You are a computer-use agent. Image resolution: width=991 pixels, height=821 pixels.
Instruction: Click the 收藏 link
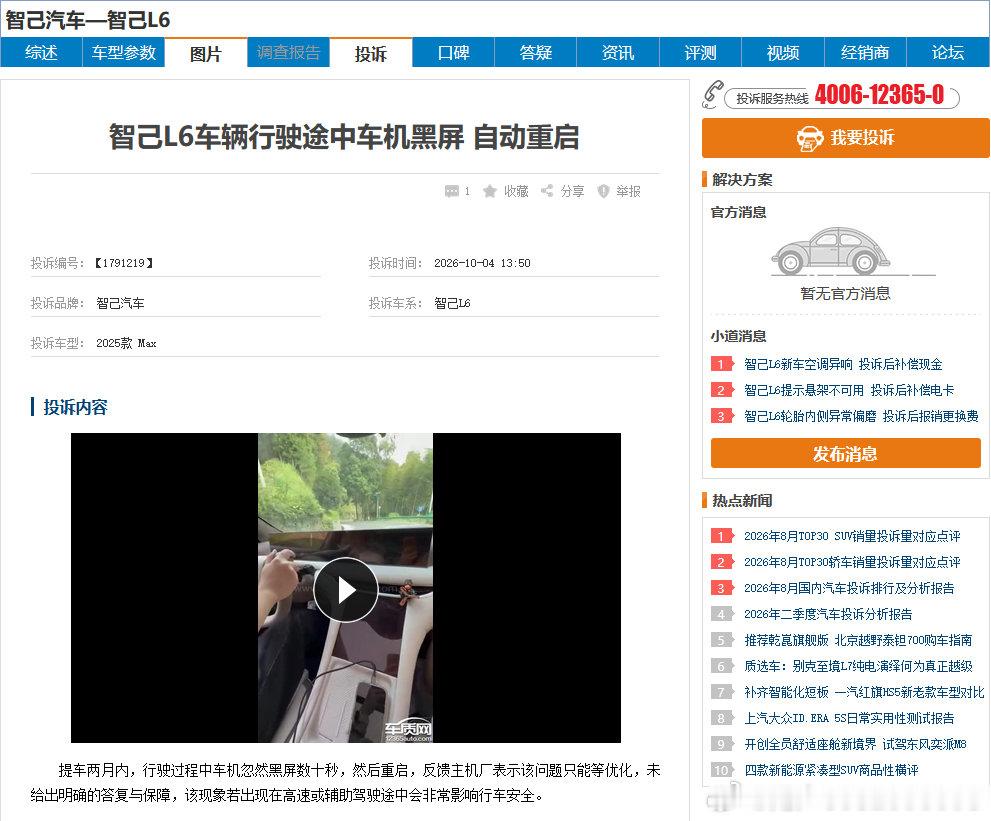(516, 191)
